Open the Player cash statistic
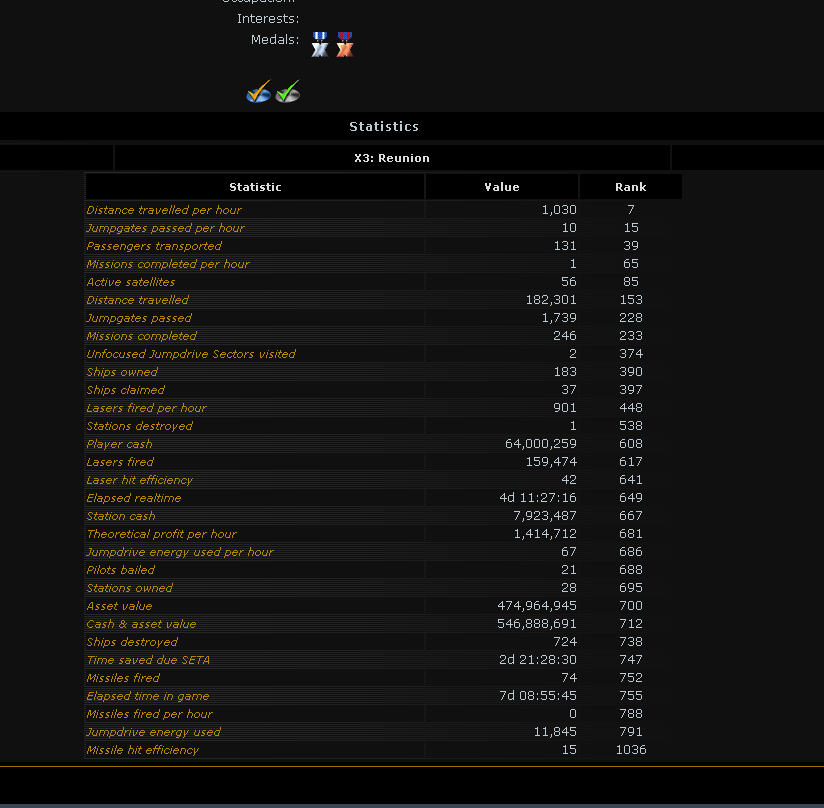This screenshot has height=808, width=824. [x=119, y=444]
